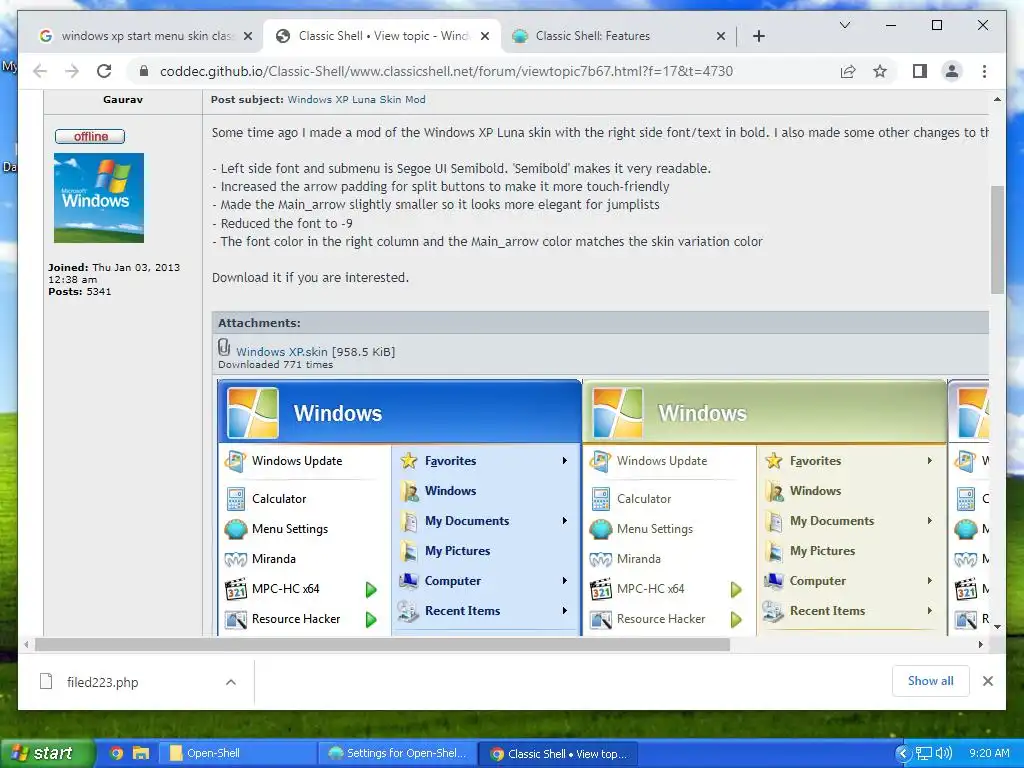Expand Computer submenu arrow in blue skin
The image size is (1024, 768).
[x=565, y=581]
